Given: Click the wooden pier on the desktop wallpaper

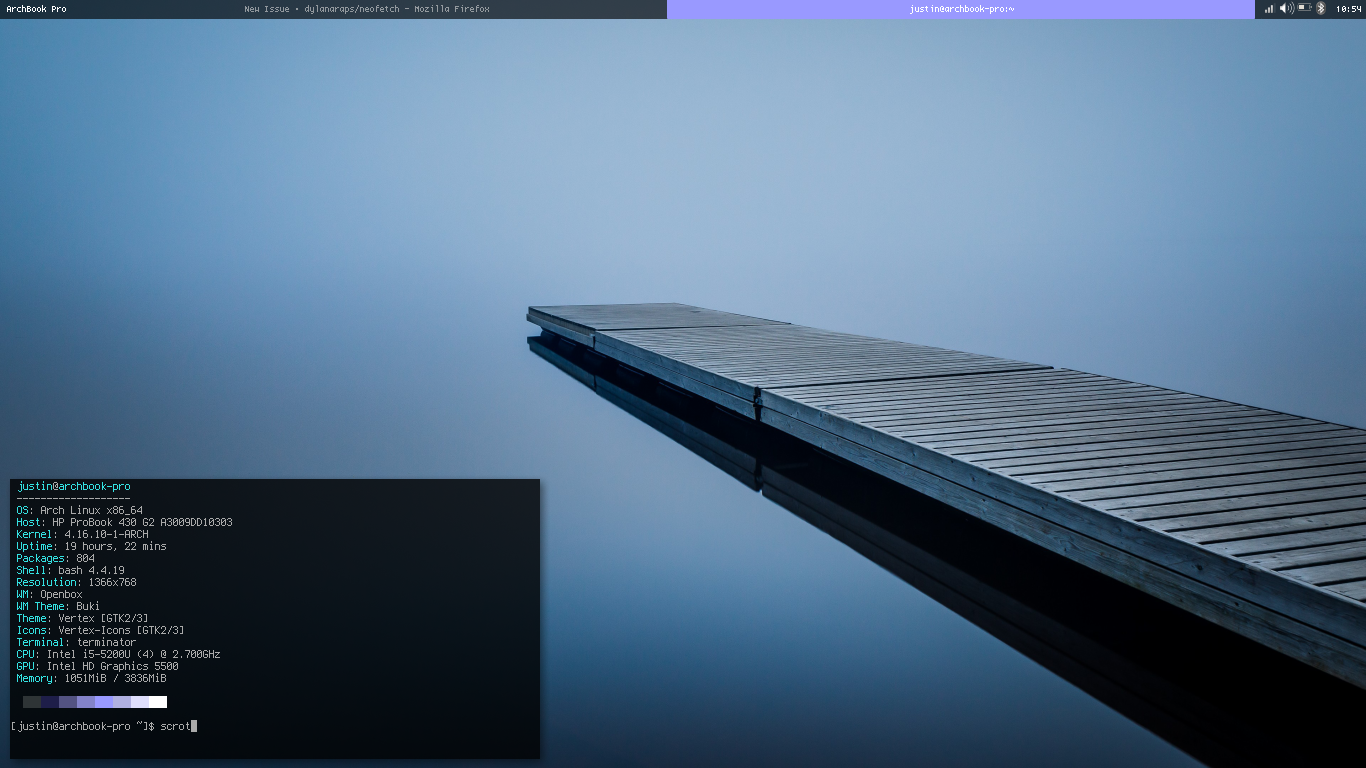Looking at the screenshot, I should 900,420.
